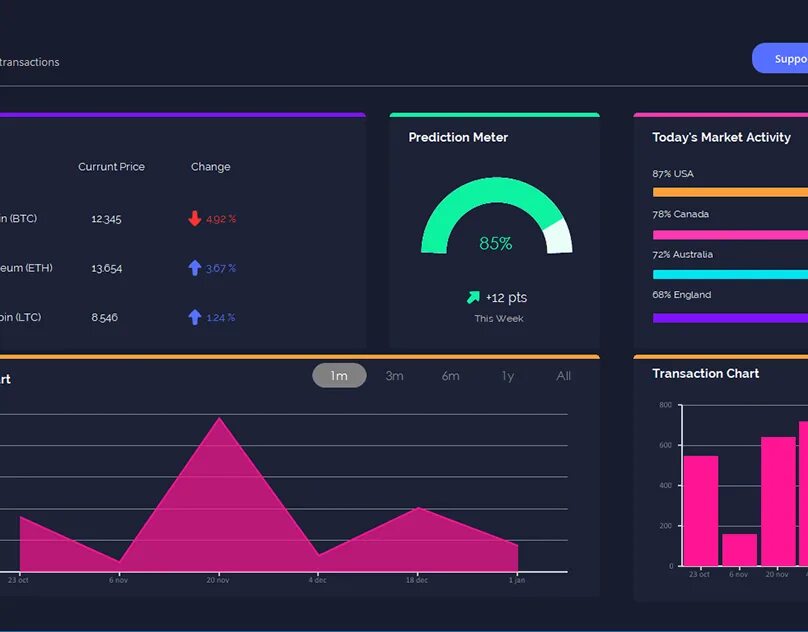Click the +12 pts text
Viewport: 808px width, 632px height.
(x=507, y=297)
